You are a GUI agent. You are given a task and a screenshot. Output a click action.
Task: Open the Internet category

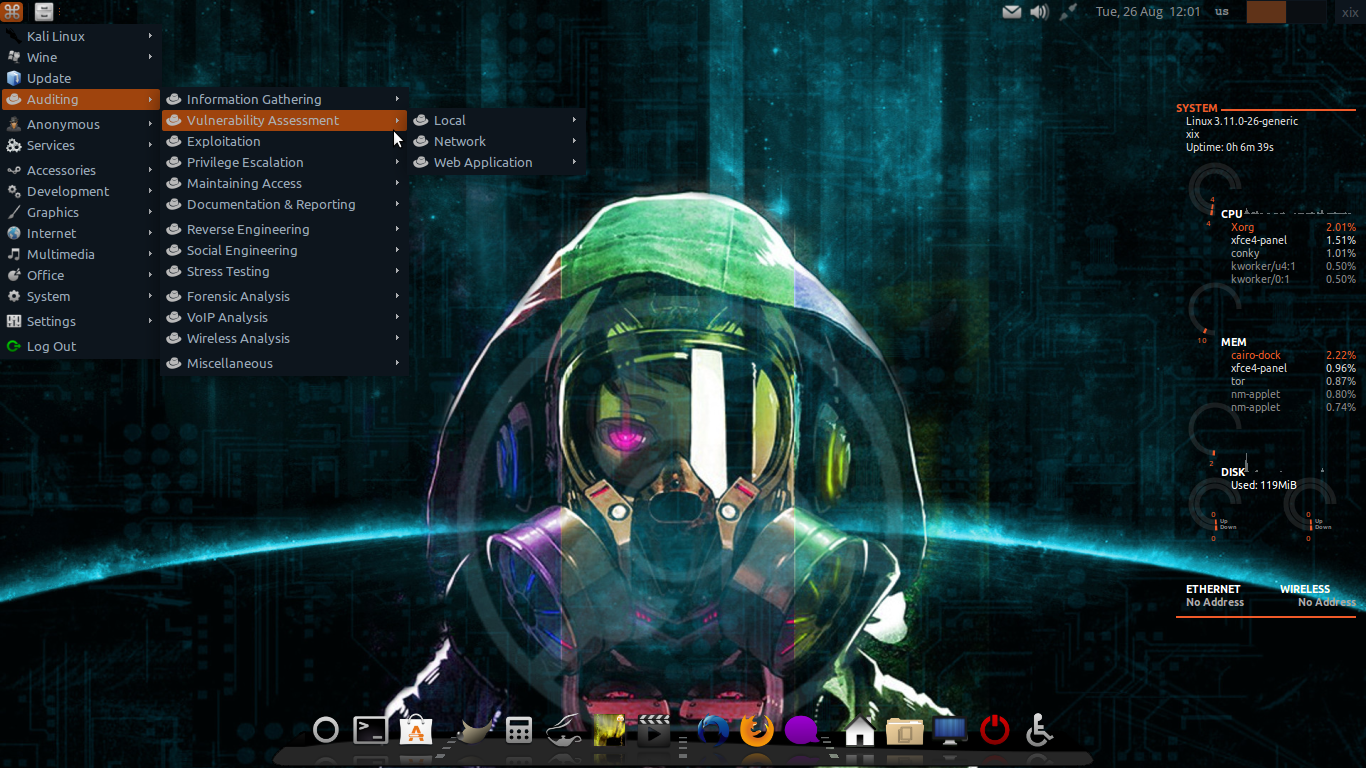80,233
